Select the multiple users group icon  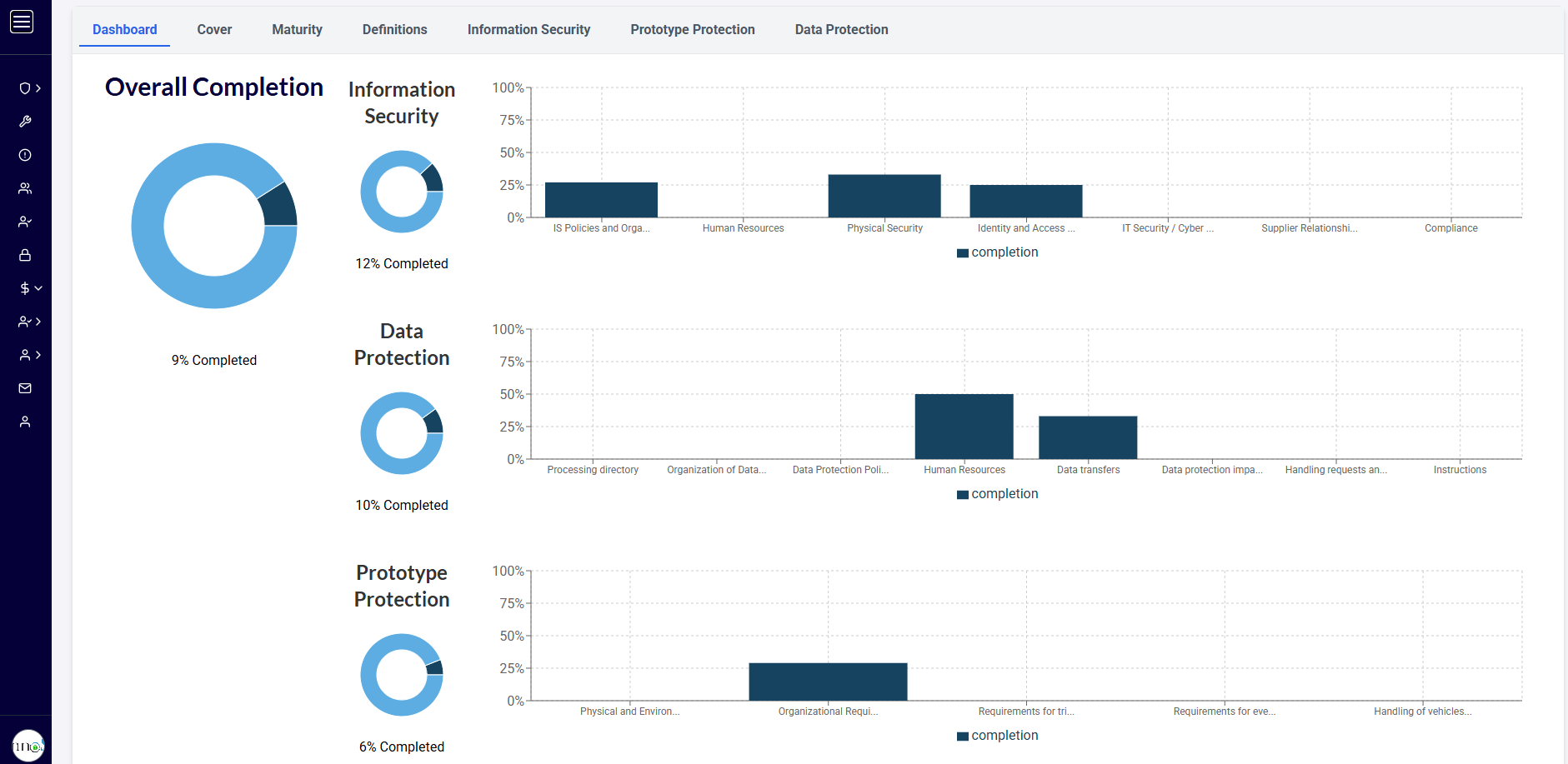tap(25, 188)
